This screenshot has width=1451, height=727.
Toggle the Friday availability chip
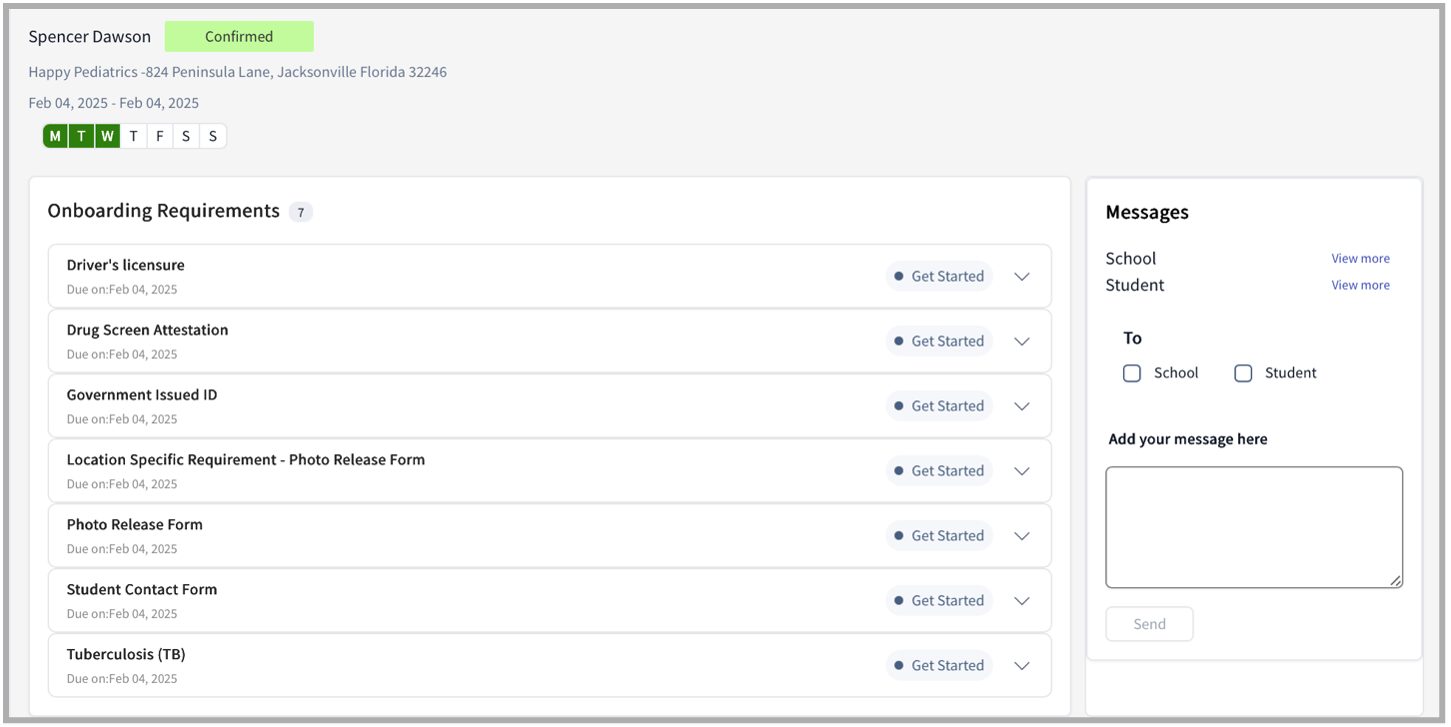(159, 135)
